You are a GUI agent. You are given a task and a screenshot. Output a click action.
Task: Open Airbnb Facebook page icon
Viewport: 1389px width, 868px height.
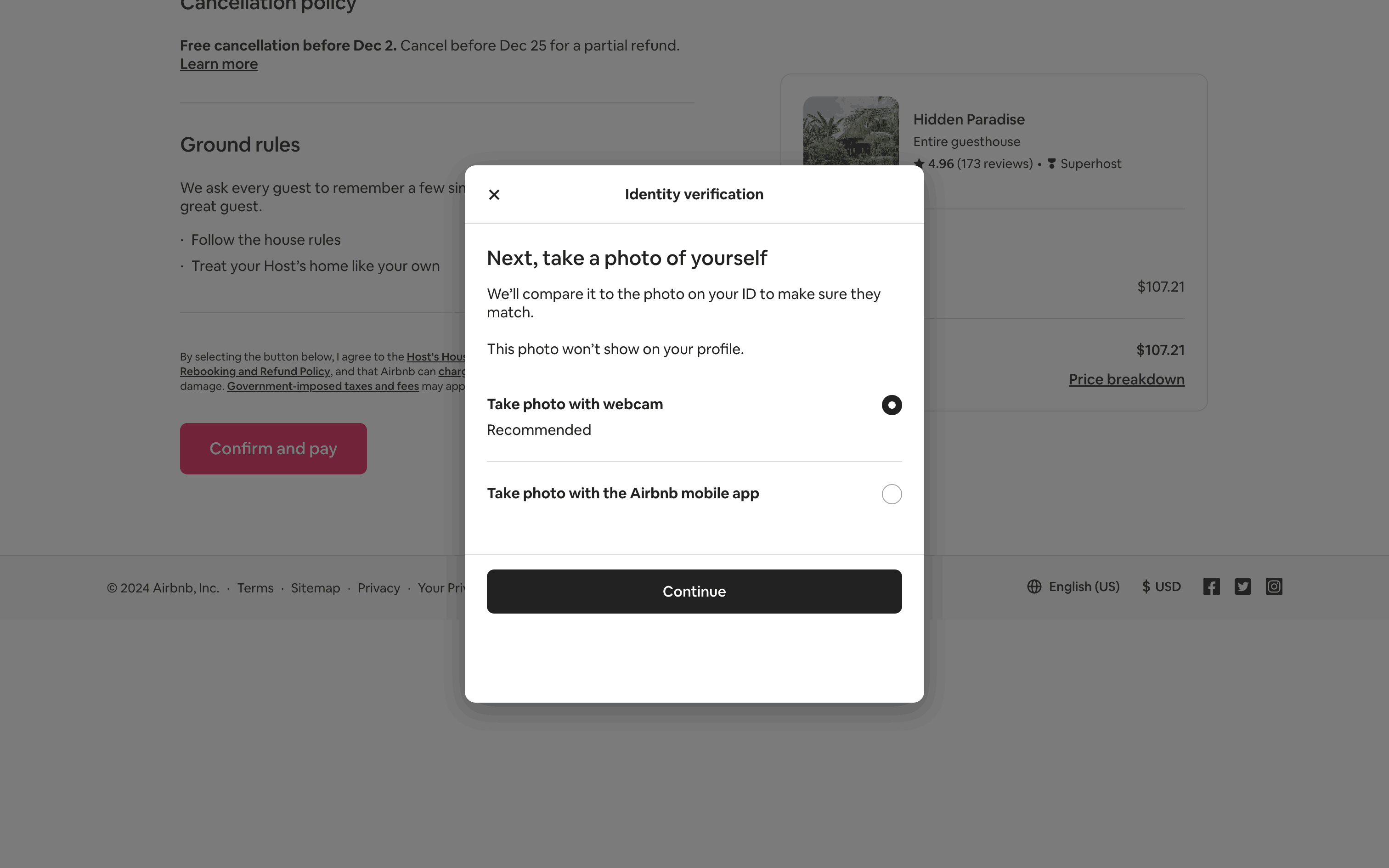pos(1211,587)
